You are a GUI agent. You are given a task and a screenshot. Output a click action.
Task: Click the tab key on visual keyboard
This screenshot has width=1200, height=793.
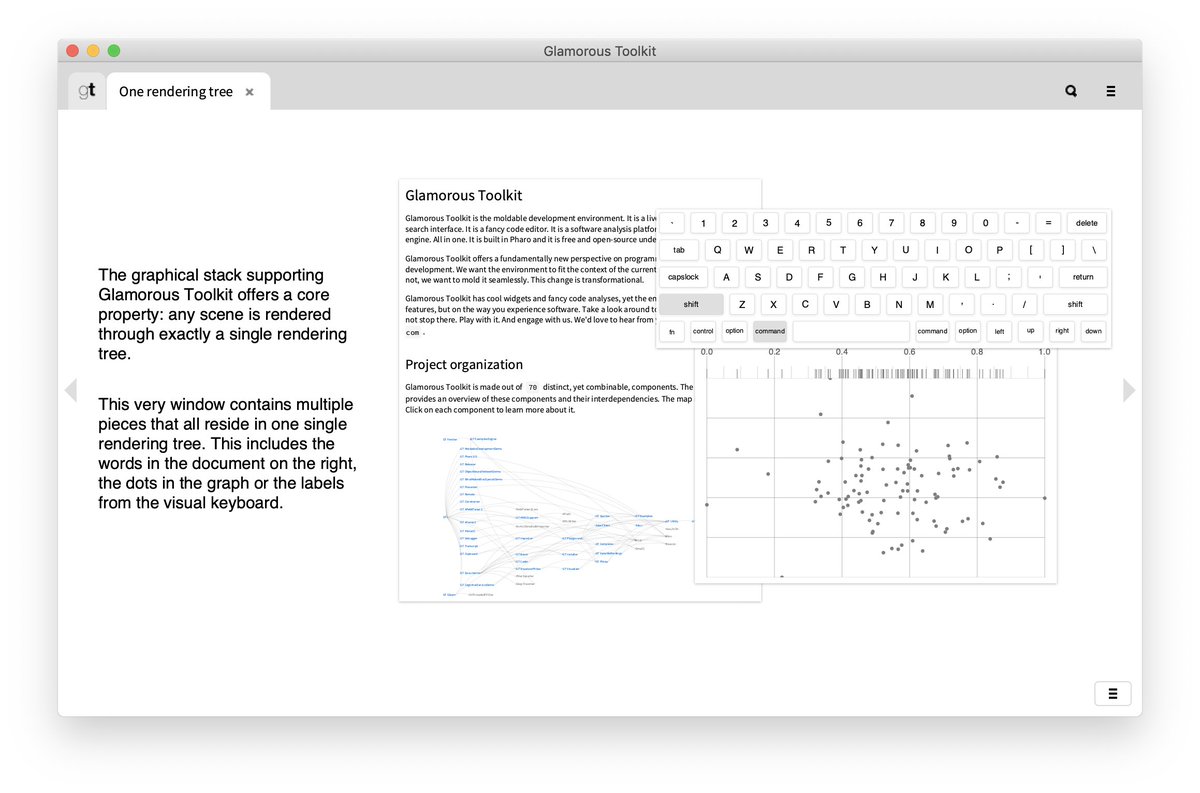tap(679, 250)
